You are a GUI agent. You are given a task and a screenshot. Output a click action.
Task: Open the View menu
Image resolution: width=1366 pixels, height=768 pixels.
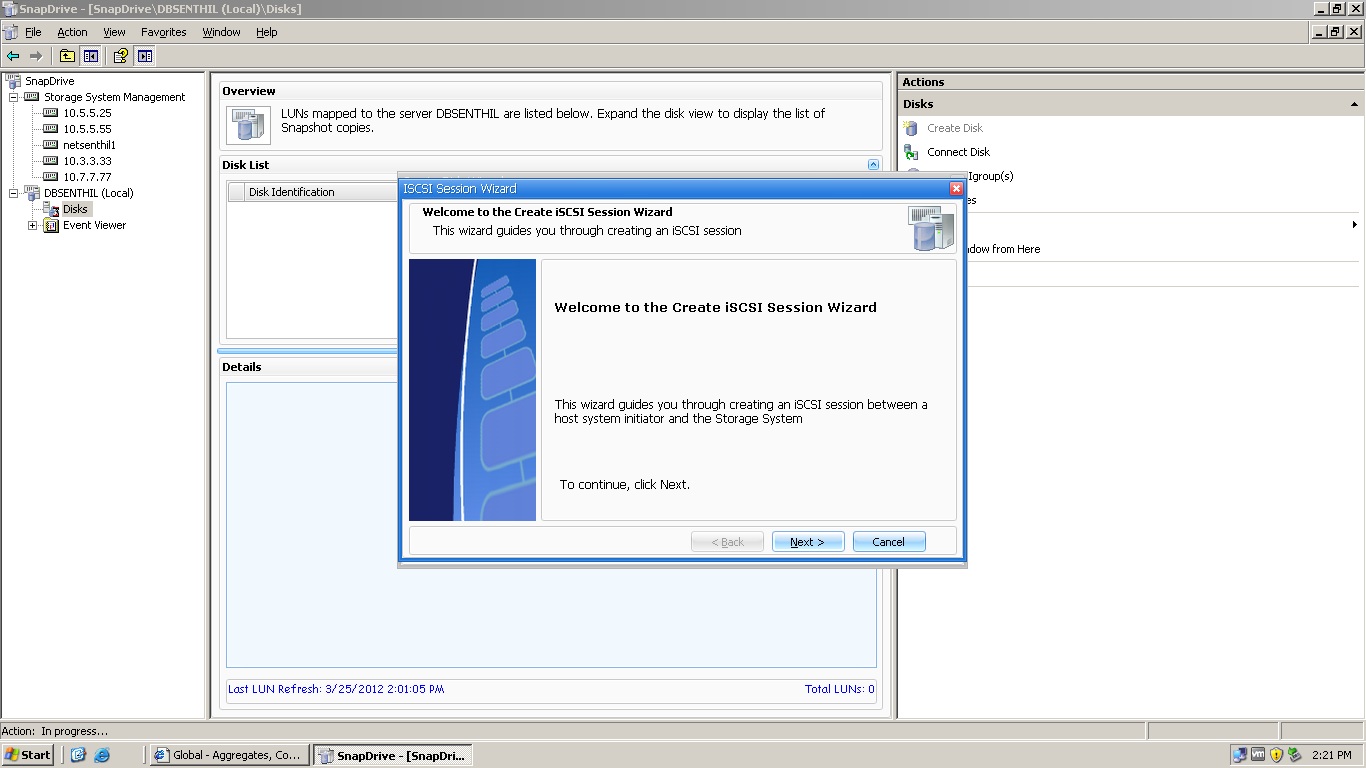114,32
